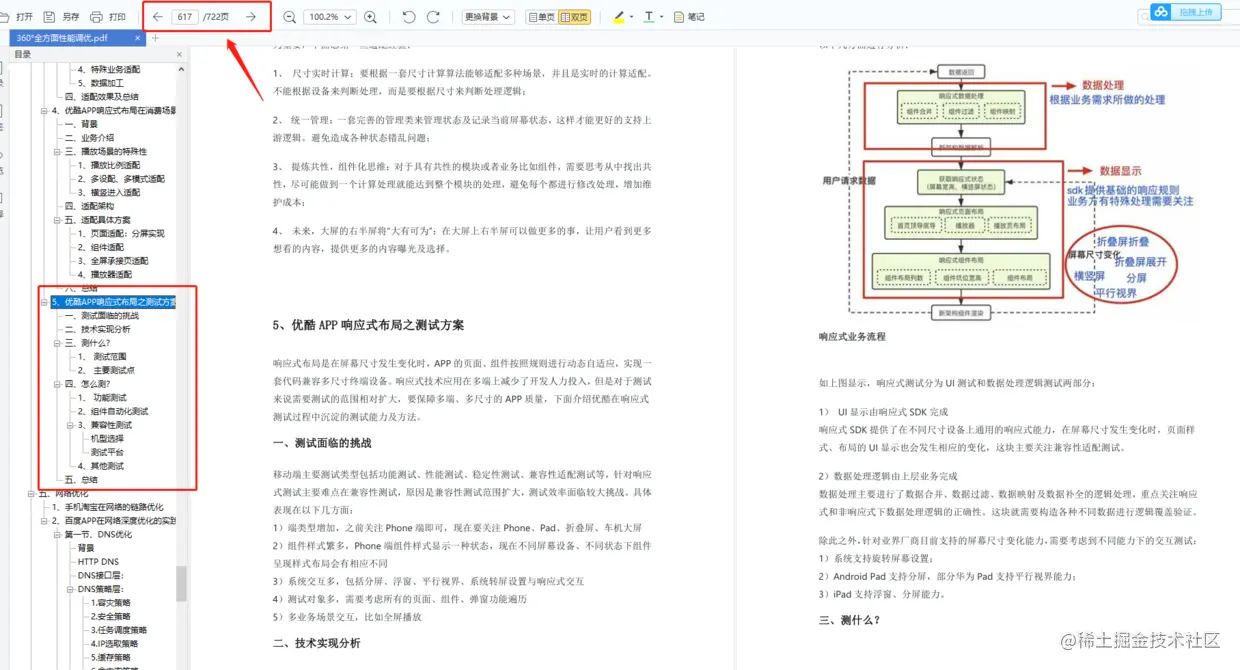Click outline scrollbar up arrow
The image size is (1240, 670).
(181, 71)
